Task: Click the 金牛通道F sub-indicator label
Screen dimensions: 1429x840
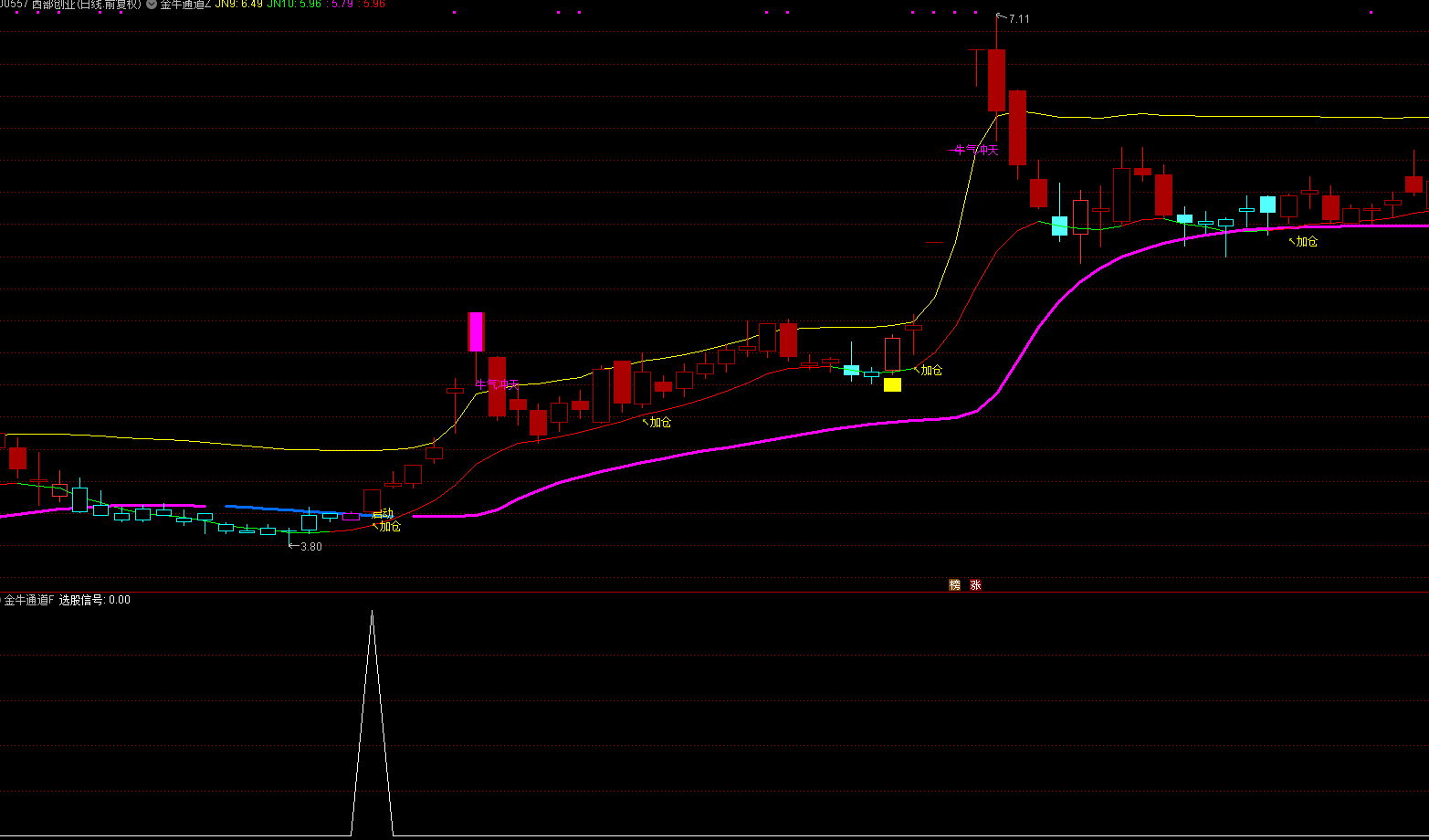Action: [29, 600]
